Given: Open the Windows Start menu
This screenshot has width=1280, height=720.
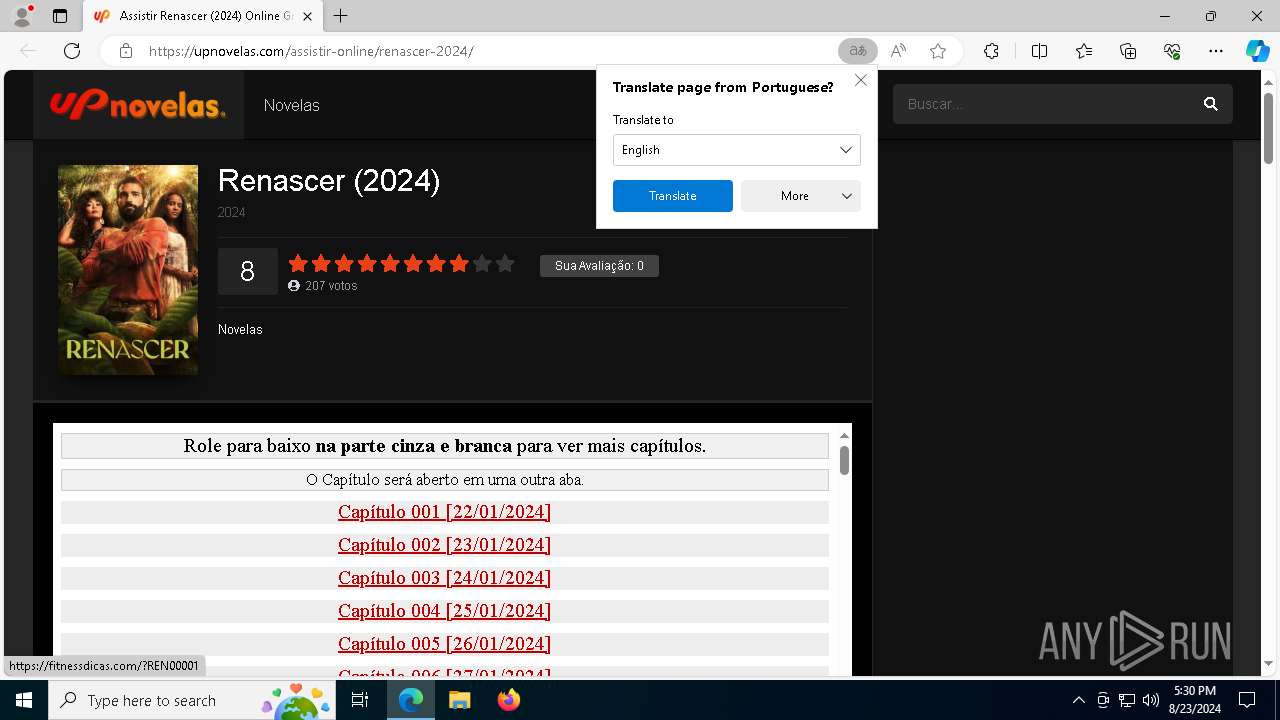Looking at the screenshot, I should 24,700.
